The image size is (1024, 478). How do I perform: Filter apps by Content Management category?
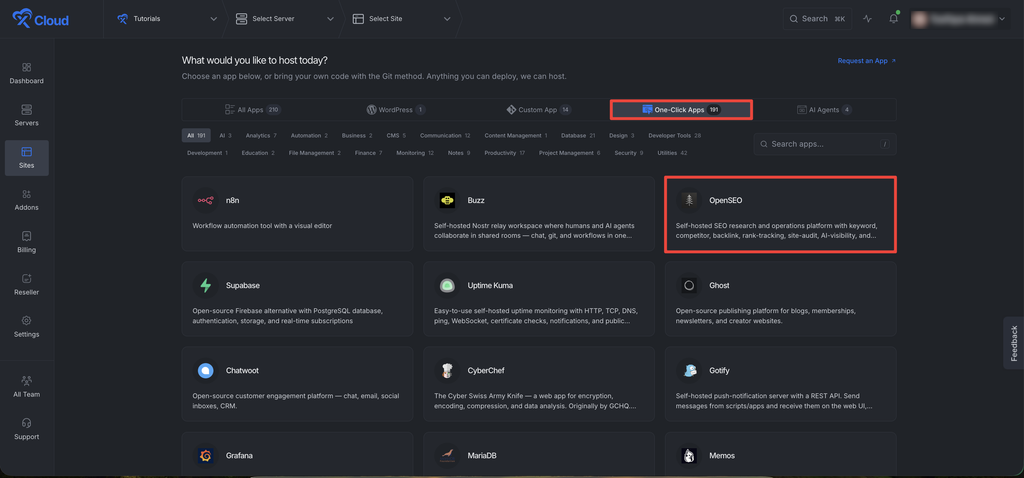click(516, 136)
